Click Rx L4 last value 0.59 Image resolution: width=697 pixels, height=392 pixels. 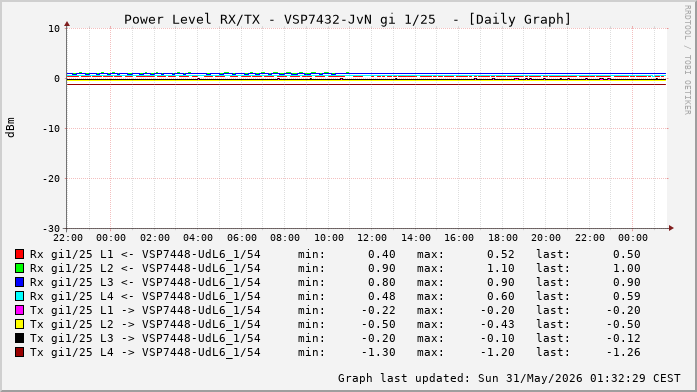coord(627,296)
